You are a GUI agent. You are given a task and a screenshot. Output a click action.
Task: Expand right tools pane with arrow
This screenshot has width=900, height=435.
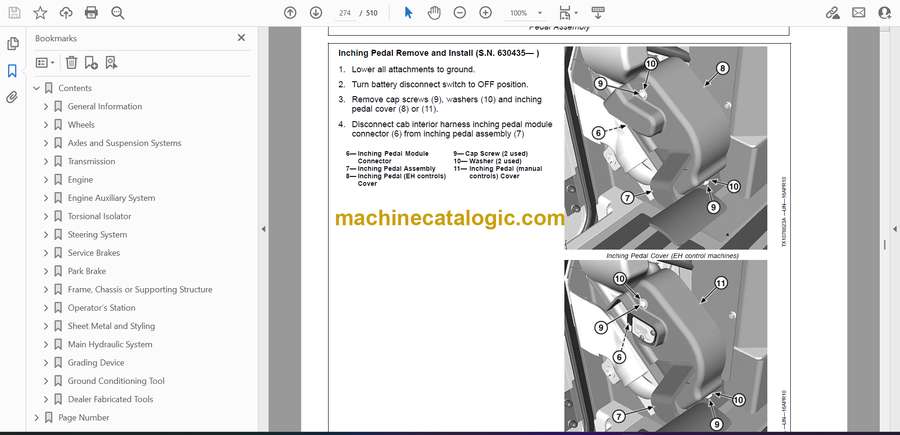point(894,229)
